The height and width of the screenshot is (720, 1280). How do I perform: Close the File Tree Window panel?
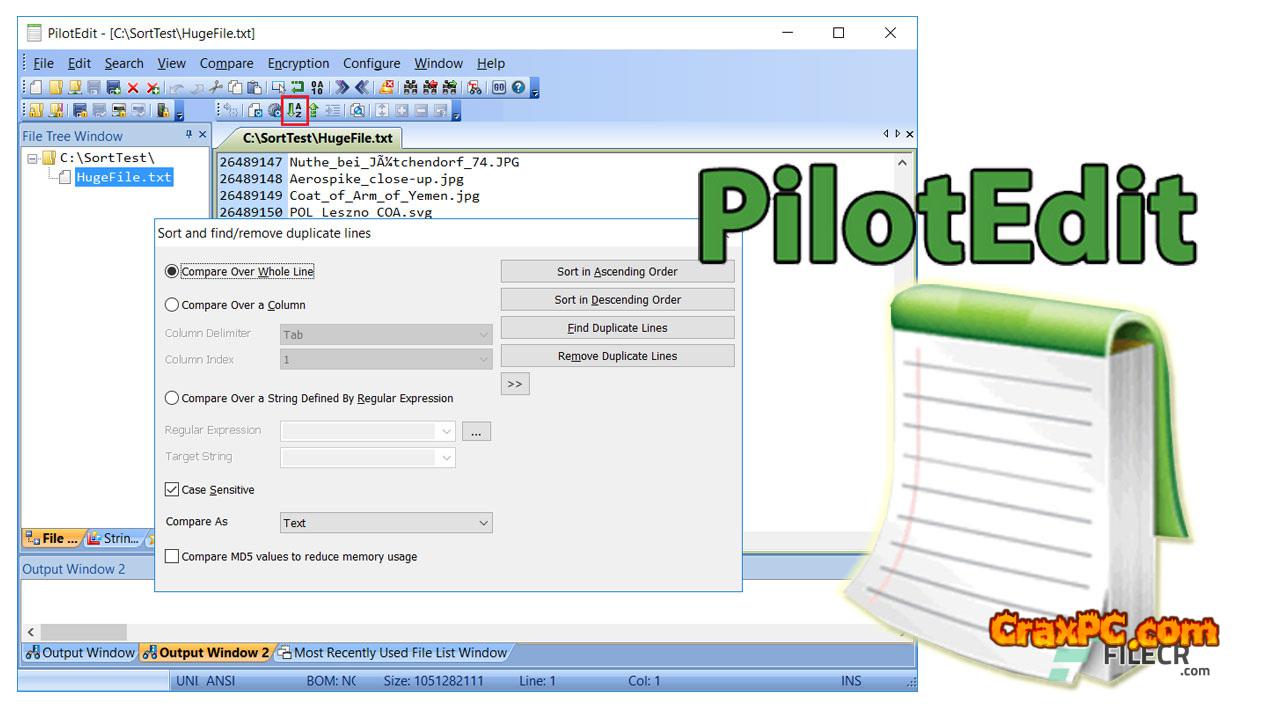click(202, 135)
